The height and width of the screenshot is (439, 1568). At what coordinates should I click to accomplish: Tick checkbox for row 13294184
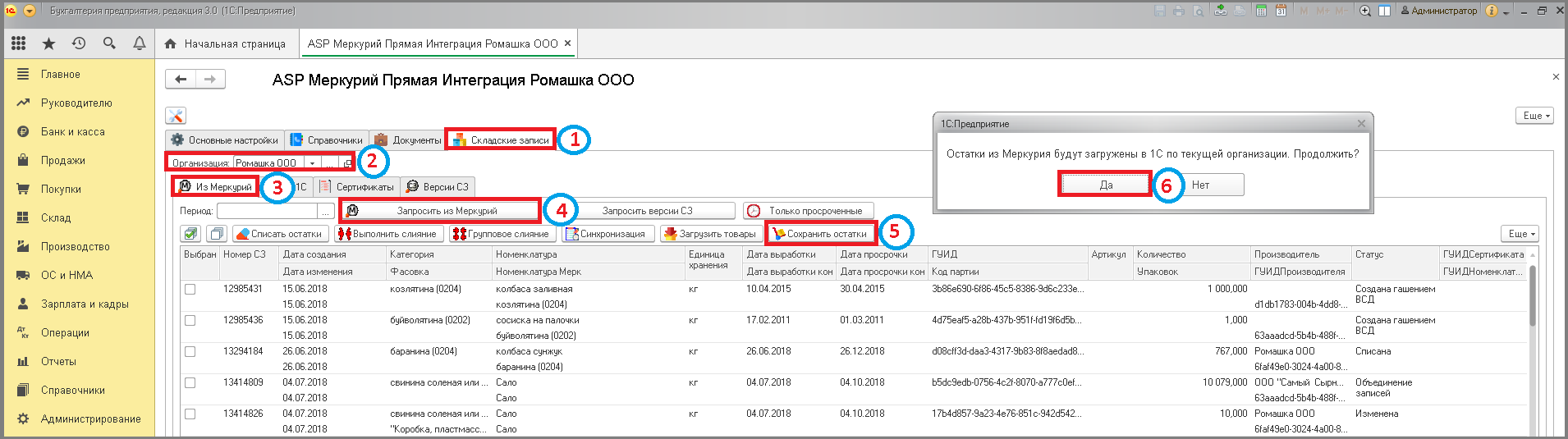190,351
